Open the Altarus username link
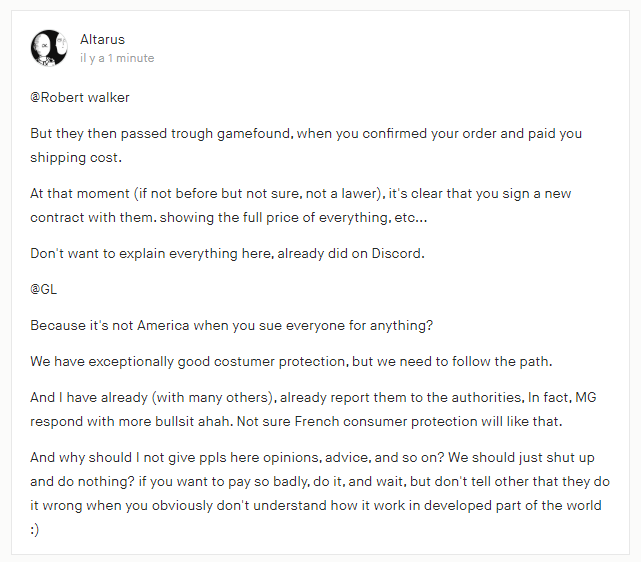The height and width of the screenshot is (562, 641). [x=102, y=39]
